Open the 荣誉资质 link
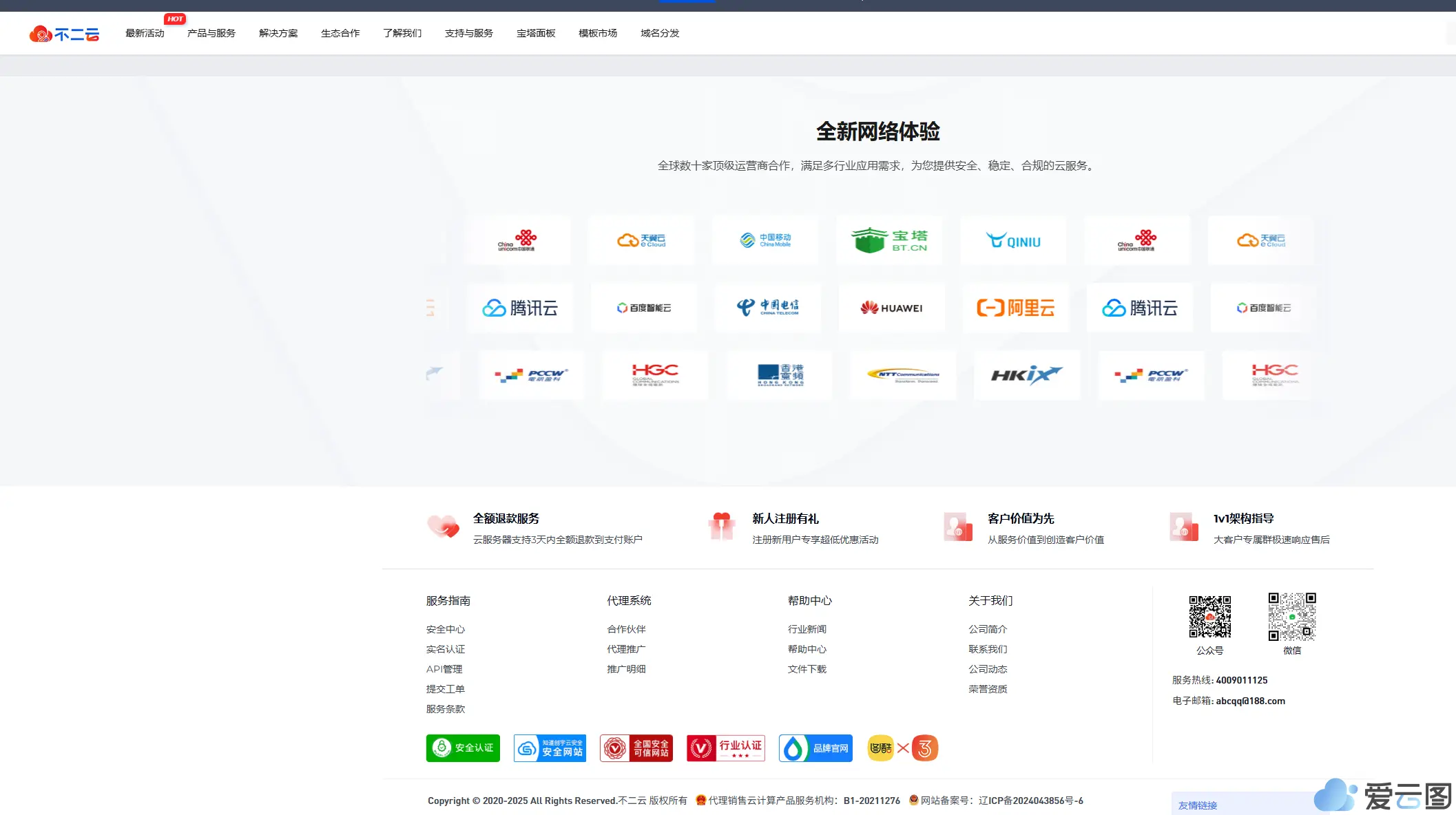This screenshot has height=815, width=1456. 988,689
